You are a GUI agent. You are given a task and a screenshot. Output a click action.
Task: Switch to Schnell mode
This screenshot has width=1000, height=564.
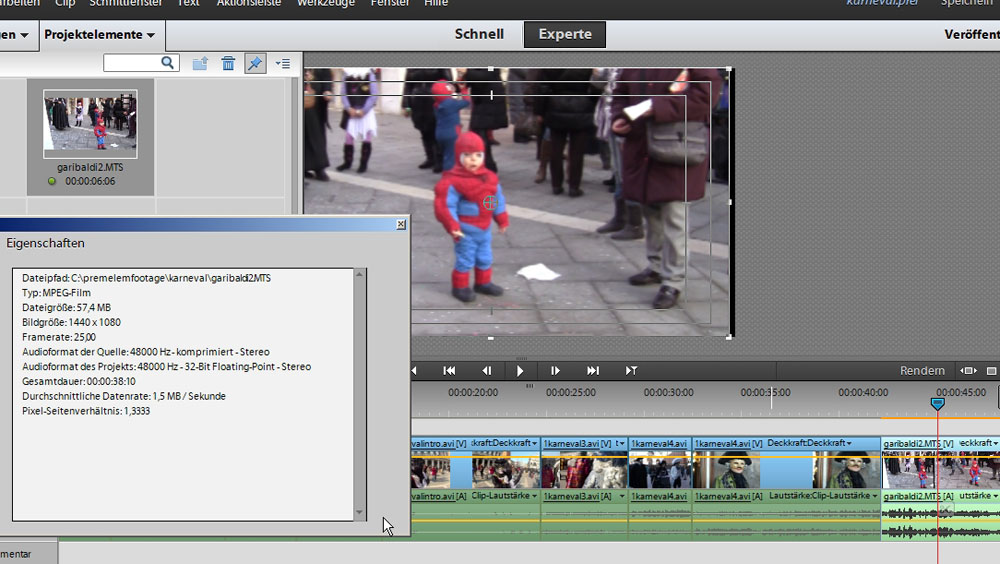[x=479, y=34]
